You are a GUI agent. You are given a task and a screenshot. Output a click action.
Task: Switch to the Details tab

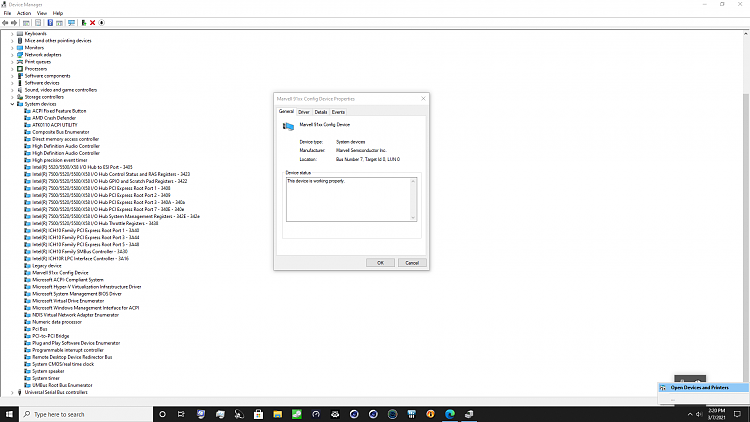tap(320, 112)
